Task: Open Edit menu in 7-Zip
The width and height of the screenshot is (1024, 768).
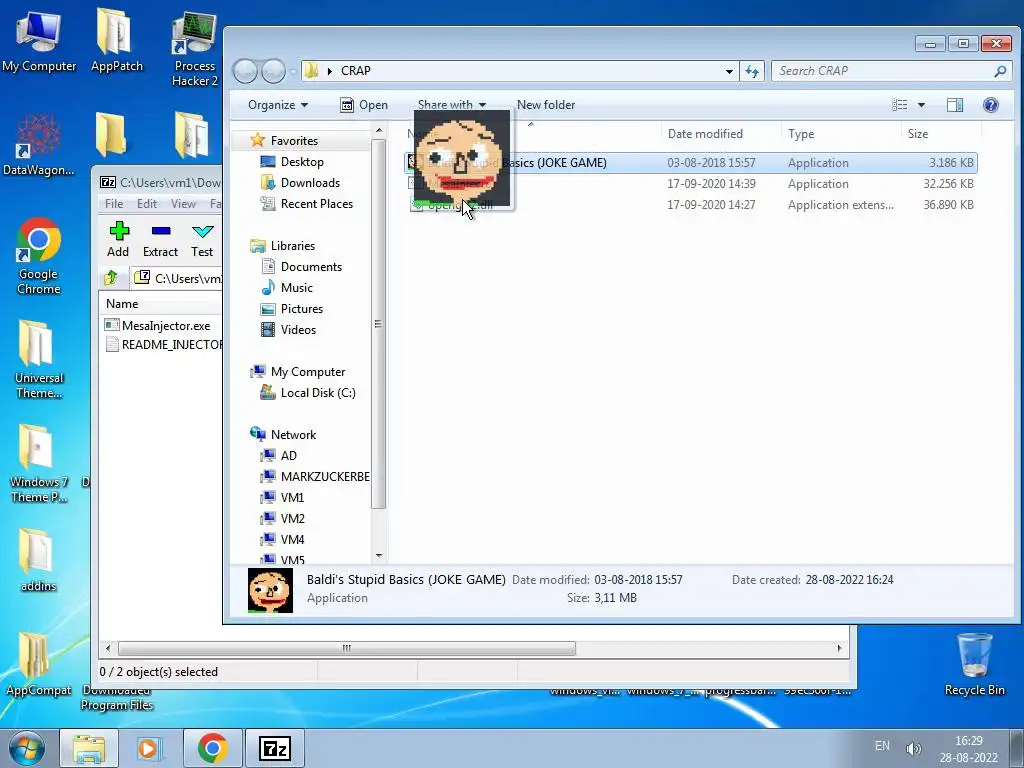Action: (146, 204)
